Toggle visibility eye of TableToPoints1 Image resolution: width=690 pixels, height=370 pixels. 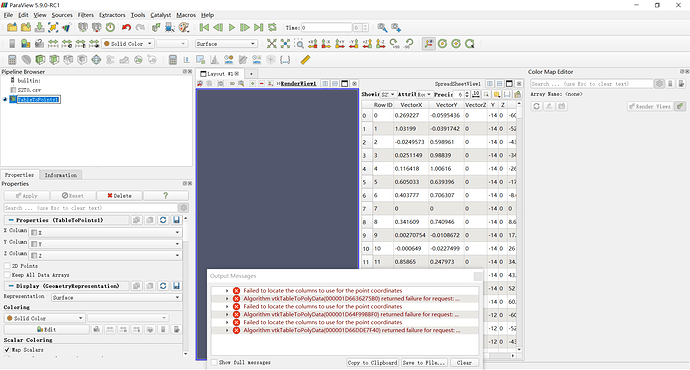click(x=5, y=99)
